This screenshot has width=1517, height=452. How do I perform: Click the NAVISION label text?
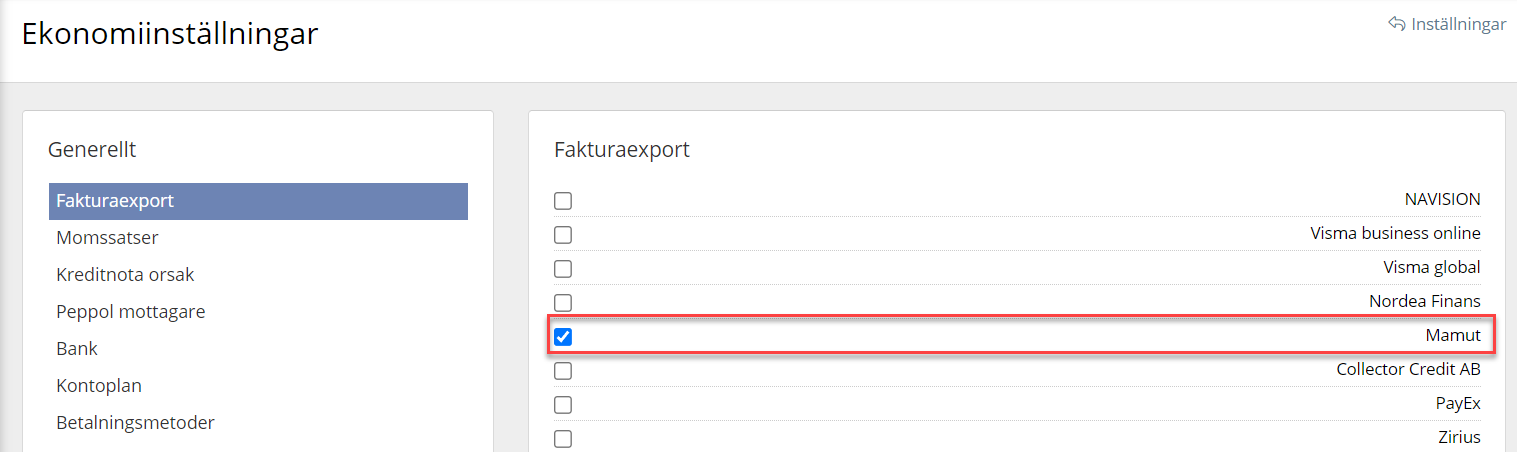coord(1442,200)
